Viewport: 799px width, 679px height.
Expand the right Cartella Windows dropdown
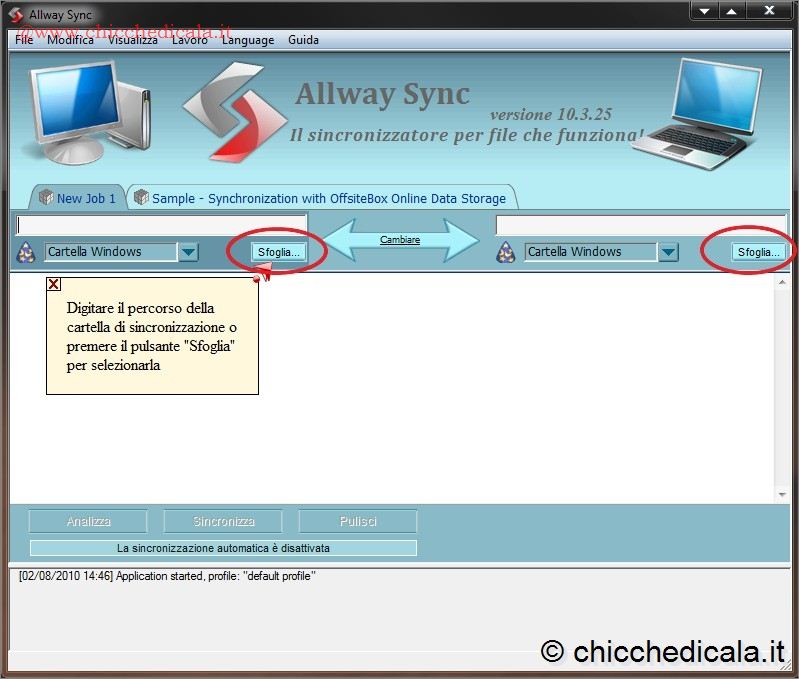click(669, 252)
